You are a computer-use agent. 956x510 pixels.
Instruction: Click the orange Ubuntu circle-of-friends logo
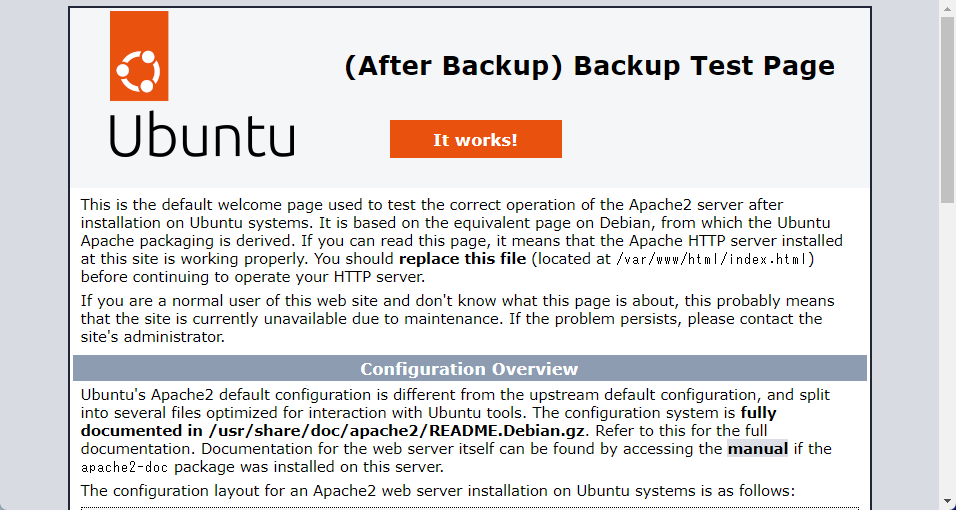(x=139, y=56)
